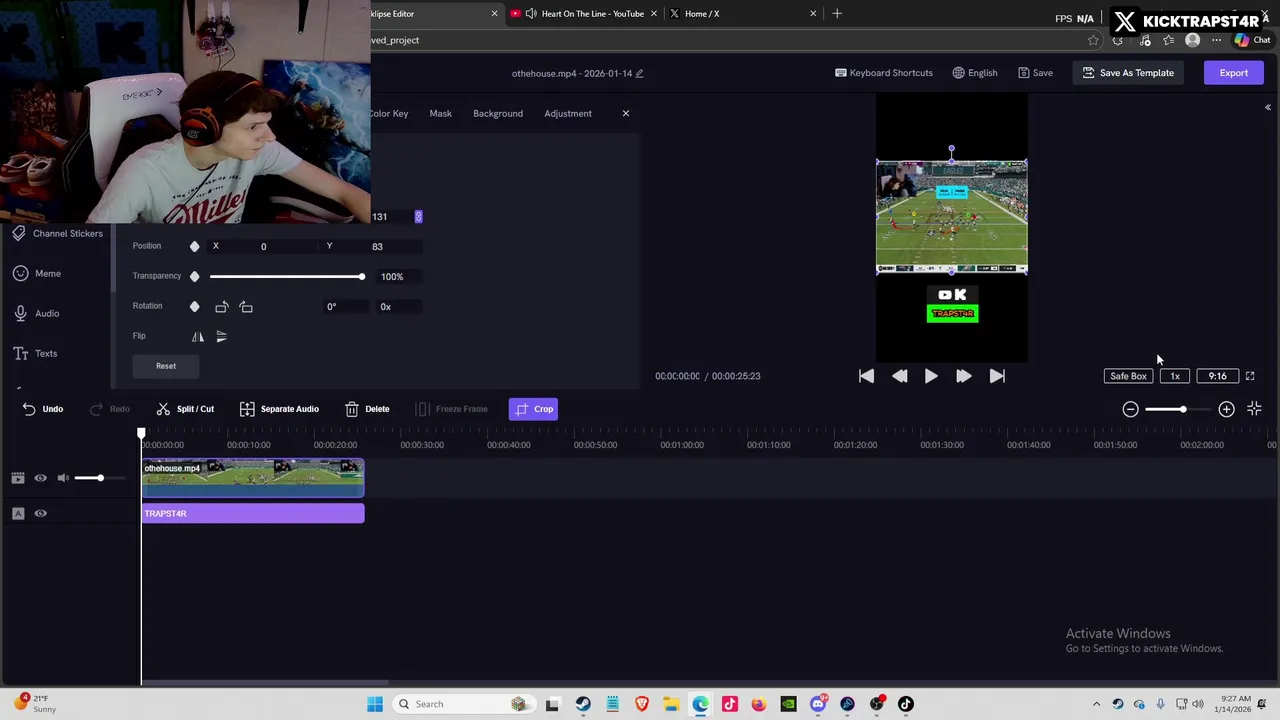The width and height of the screenshot is (1280, 720).
Task: Reset the clip transform settings
Action: click(166, 366)
